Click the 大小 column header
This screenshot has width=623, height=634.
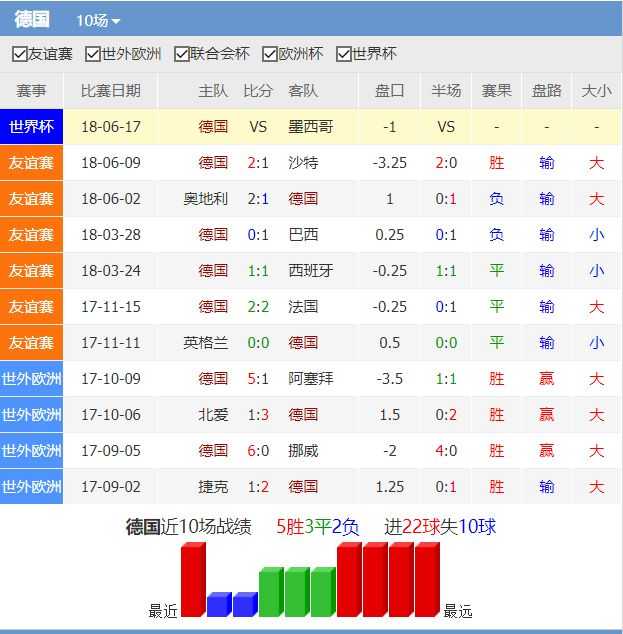596,91
